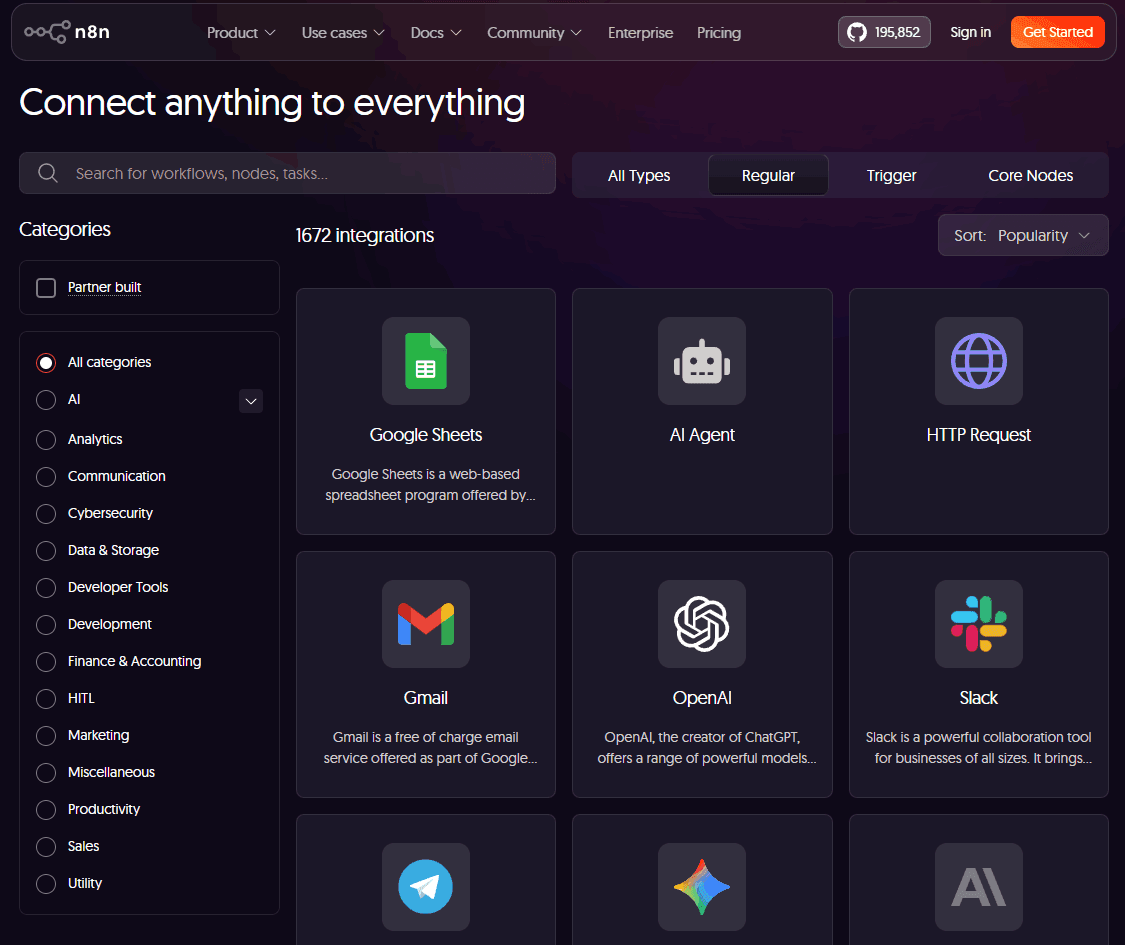
Task: Open the Community menu dropdown
Action: (534, 33)
